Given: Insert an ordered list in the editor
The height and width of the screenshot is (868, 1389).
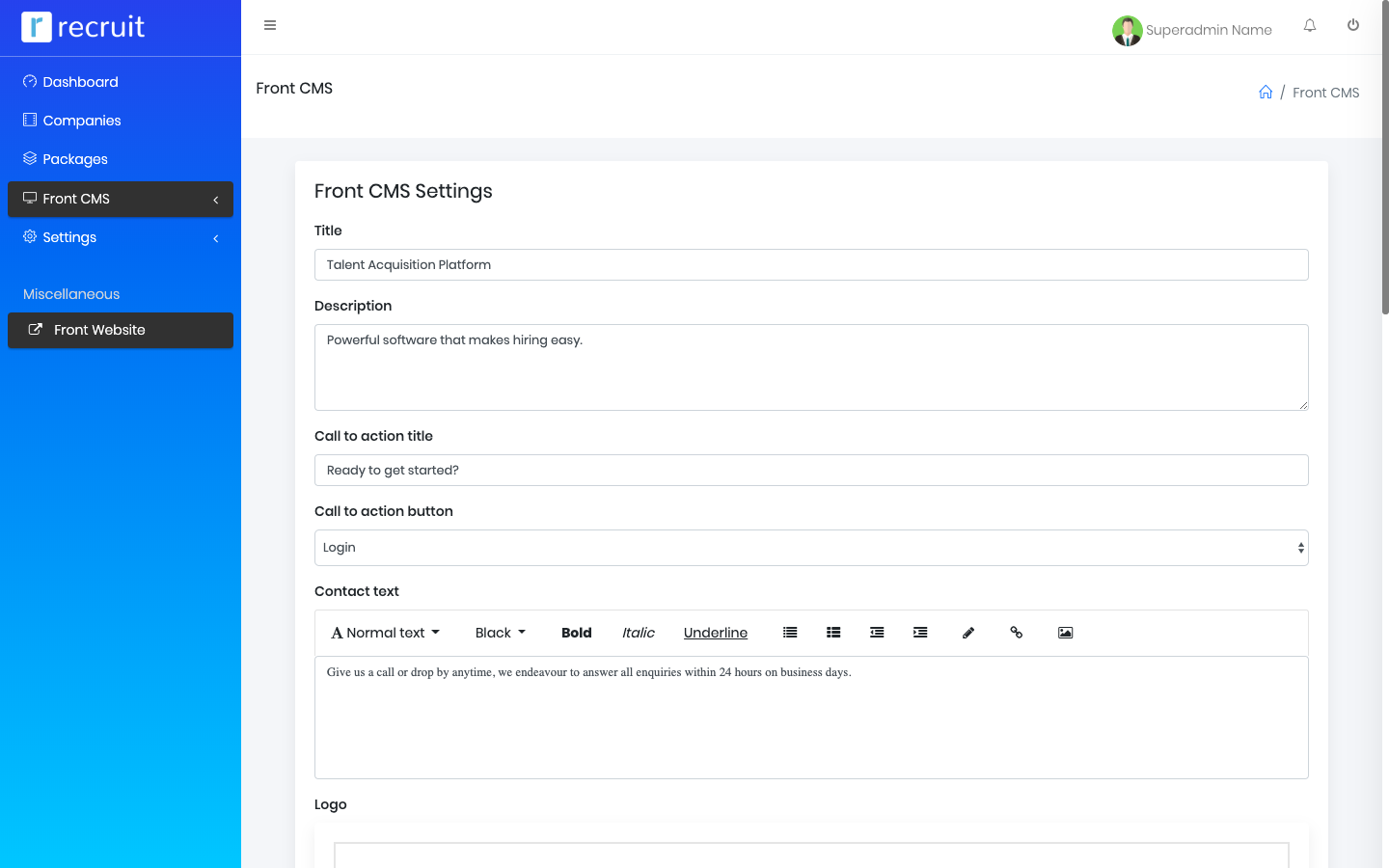Looking at the screenshot, I should pos(833,633).
